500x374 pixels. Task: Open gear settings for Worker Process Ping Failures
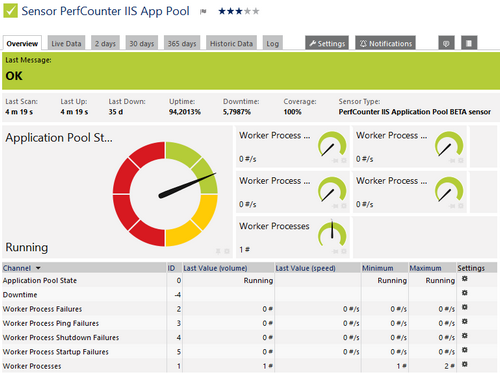[x=465, y=321]
